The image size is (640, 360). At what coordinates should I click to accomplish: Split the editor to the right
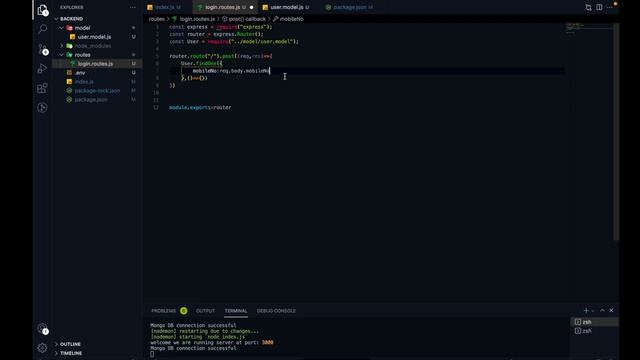point(599,7)
